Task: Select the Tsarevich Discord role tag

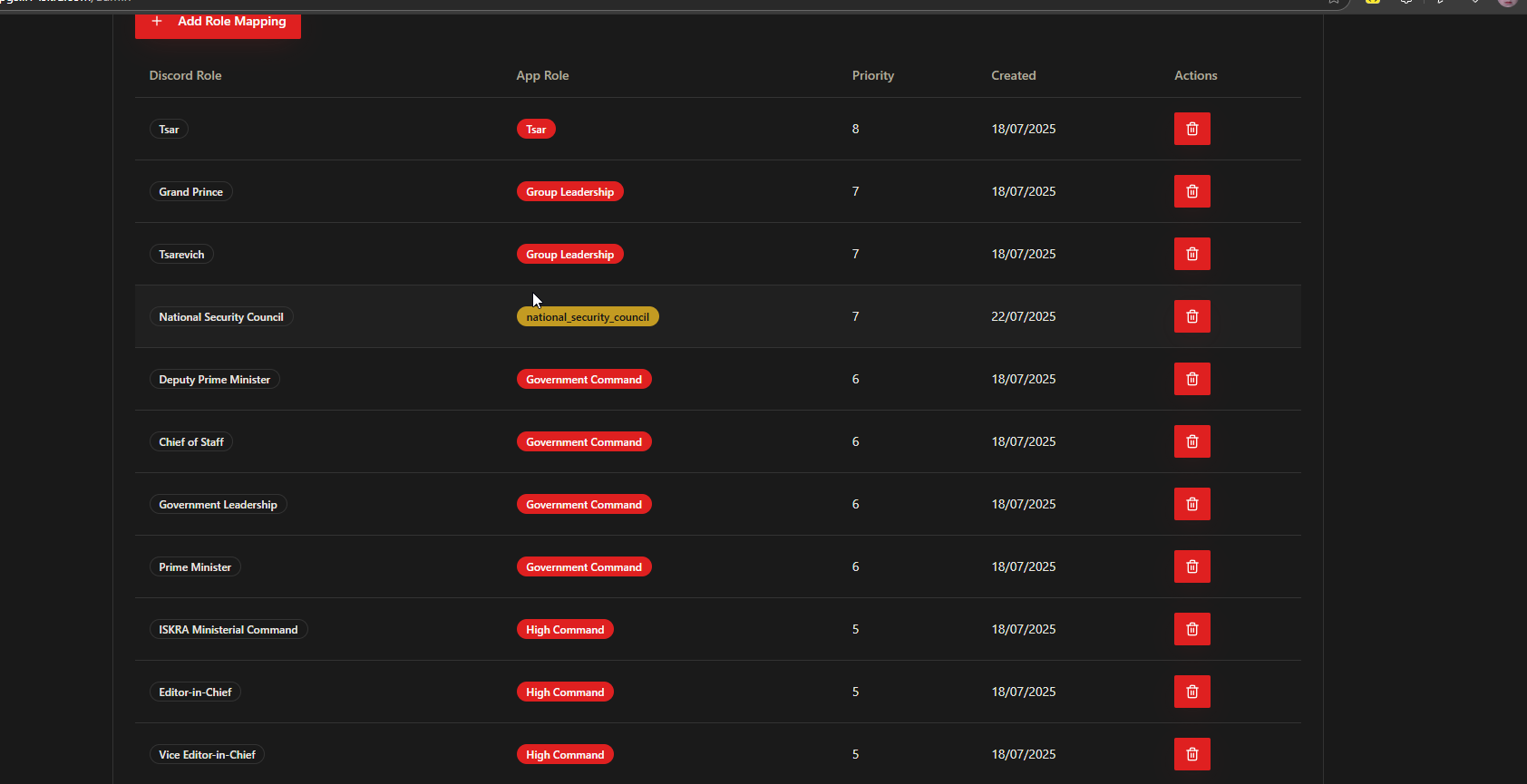Action: pyautogui.click(x=181, y=254)
